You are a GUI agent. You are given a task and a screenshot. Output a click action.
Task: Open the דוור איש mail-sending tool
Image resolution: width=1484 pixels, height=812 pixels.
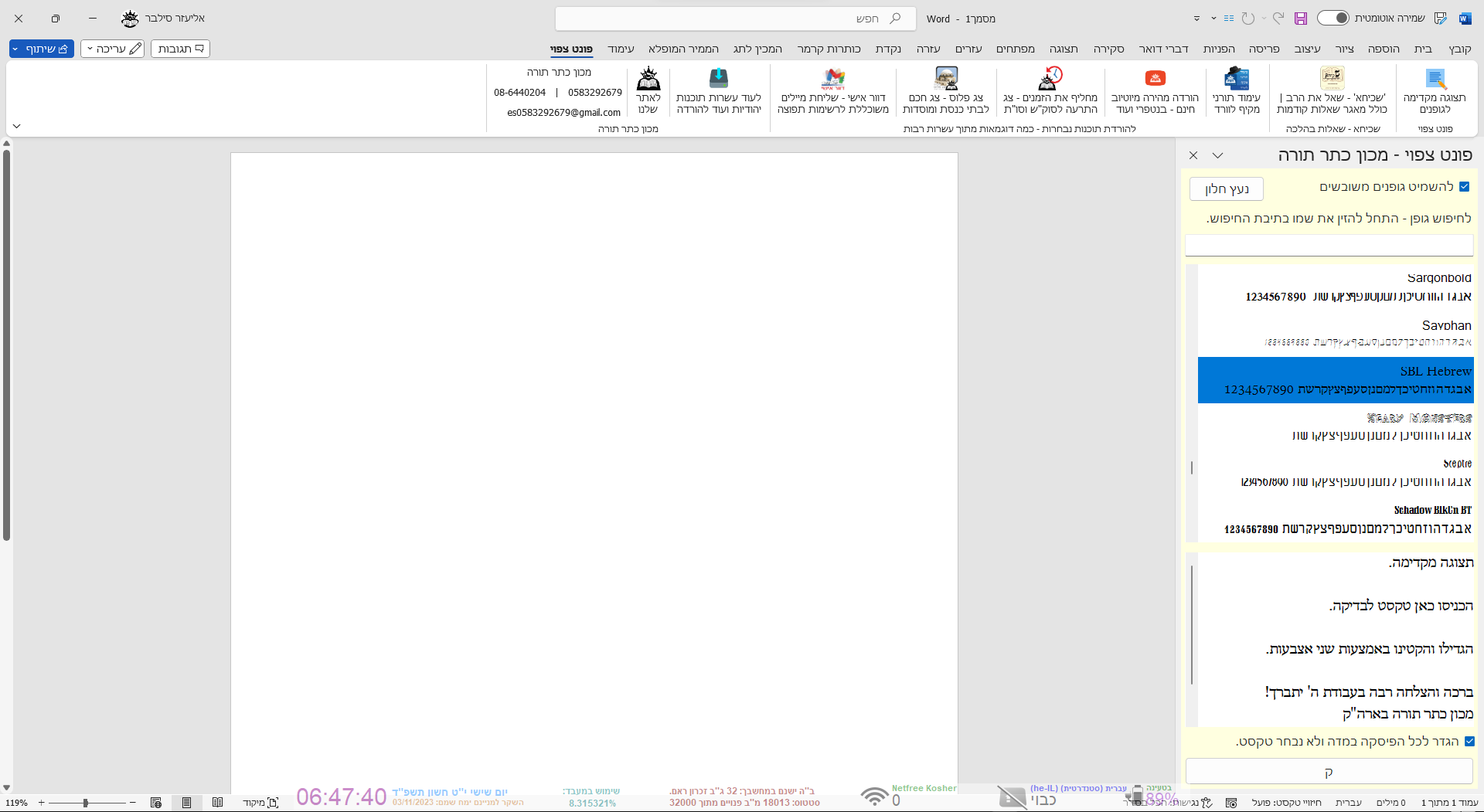833,90
